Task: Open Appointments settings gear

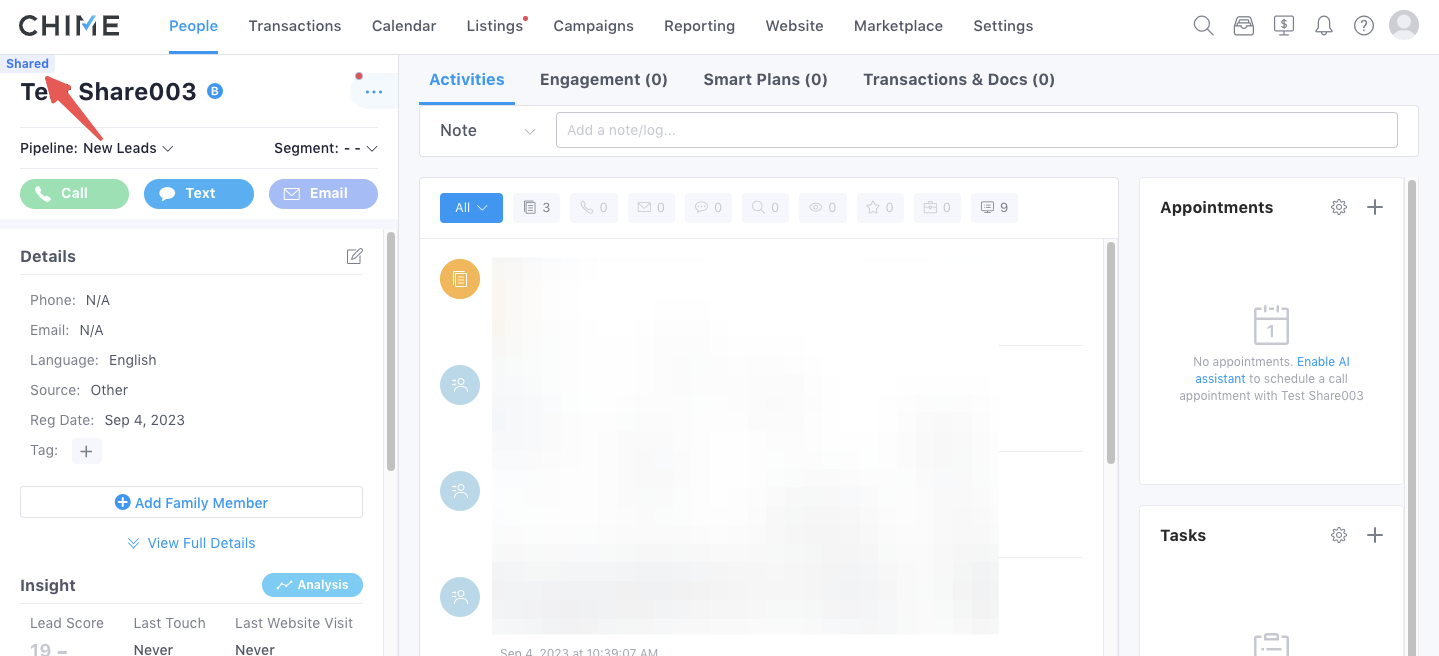Action: (x=1339, y=207)
